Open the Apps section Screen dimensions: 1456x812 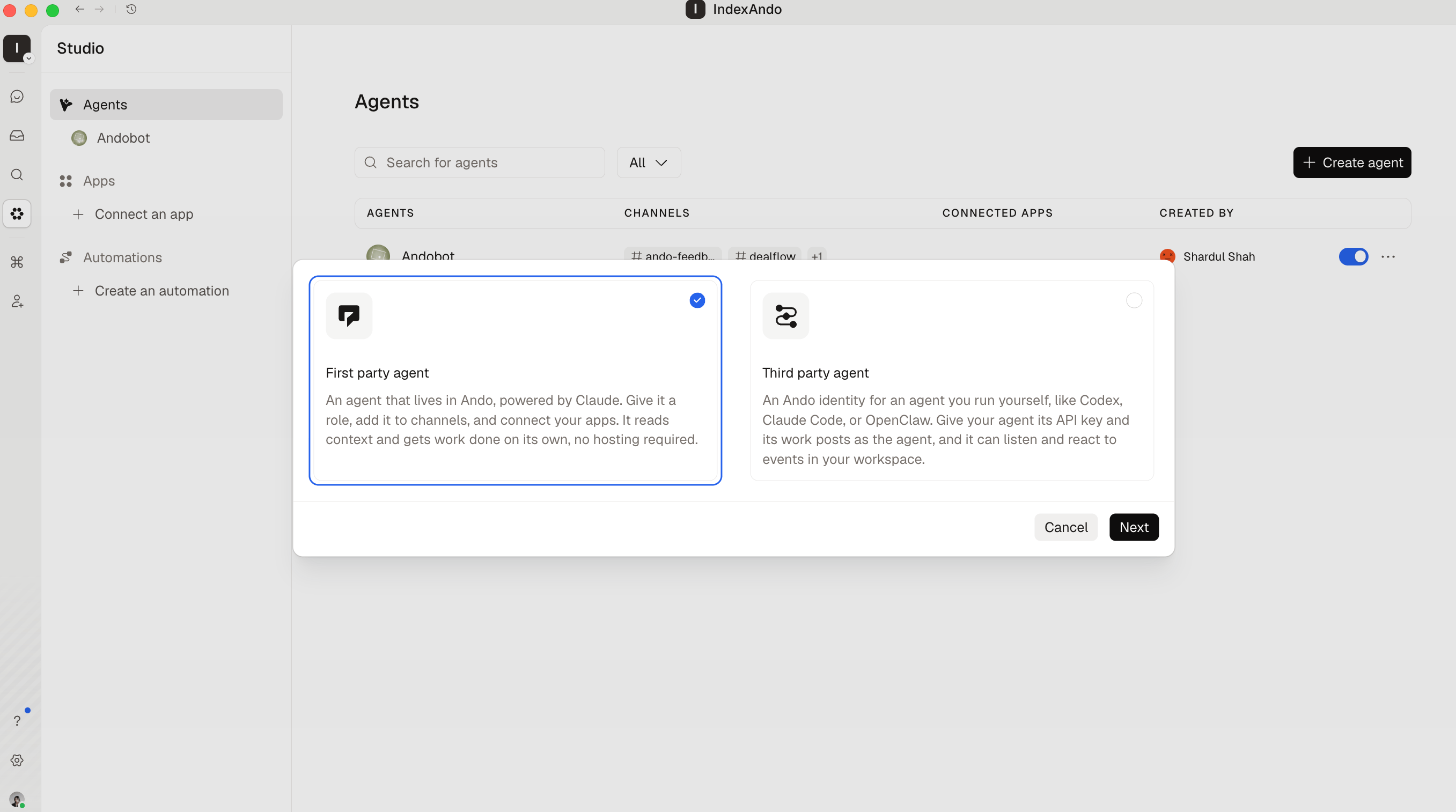[x=99, y=181]
